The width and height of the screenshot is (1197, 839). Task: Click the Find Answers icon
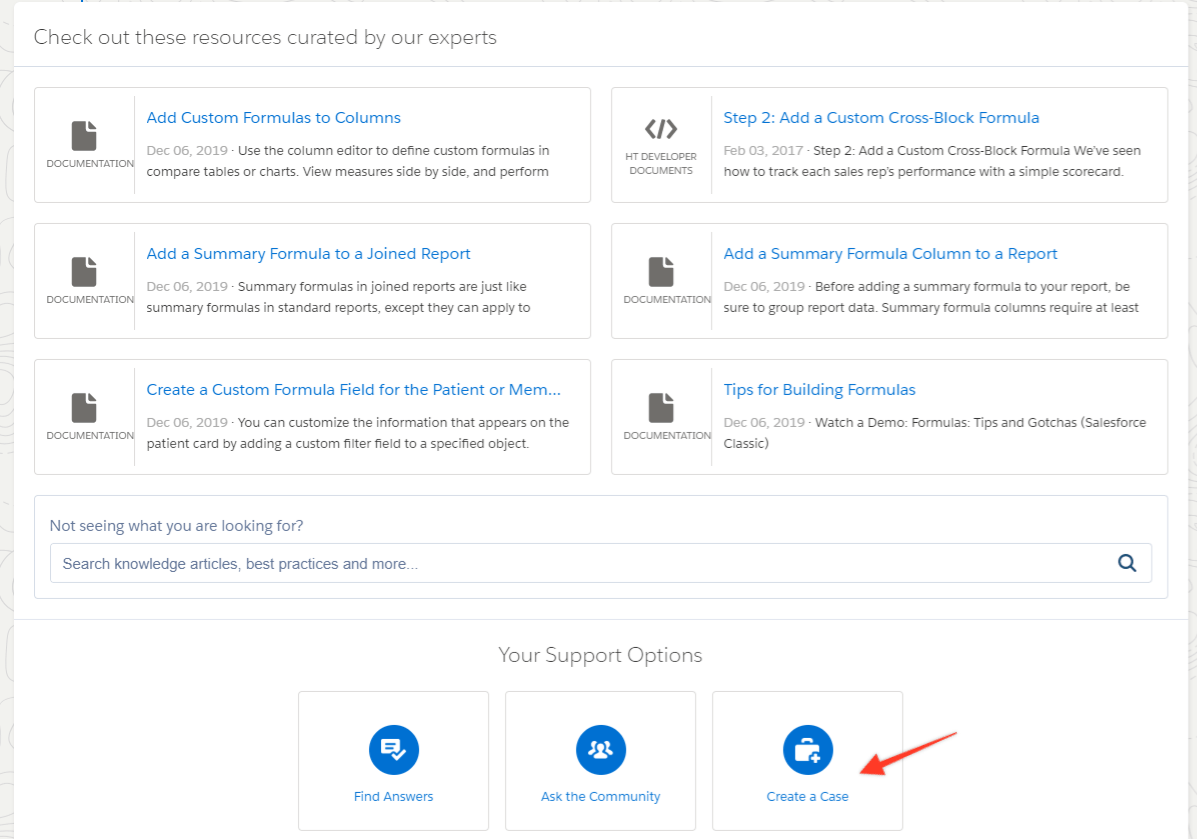(393, 749)
